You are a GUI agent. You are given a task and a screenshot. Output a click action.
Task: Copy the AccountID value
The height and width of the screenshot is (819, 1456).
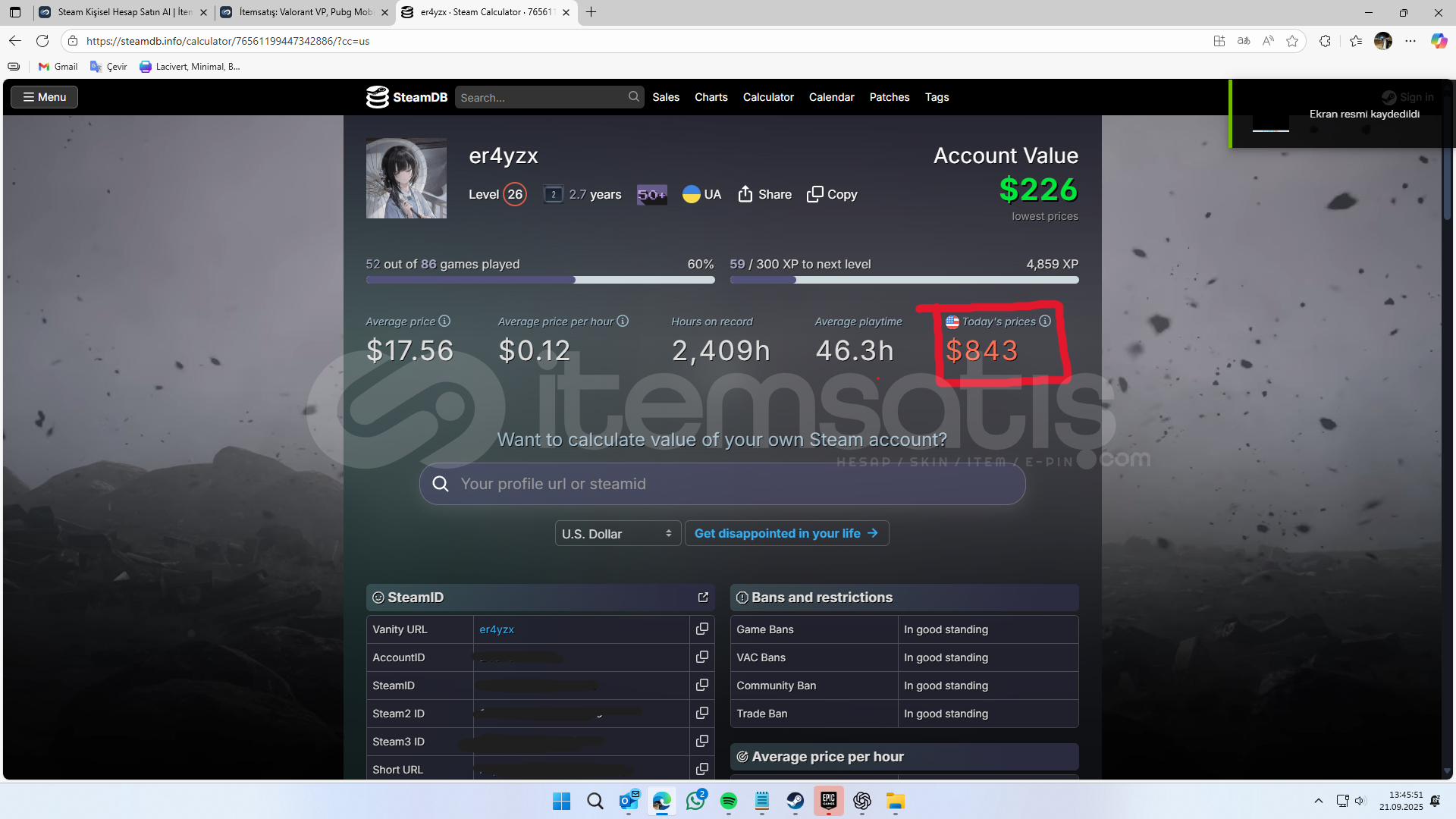click(x=702, y=657)
